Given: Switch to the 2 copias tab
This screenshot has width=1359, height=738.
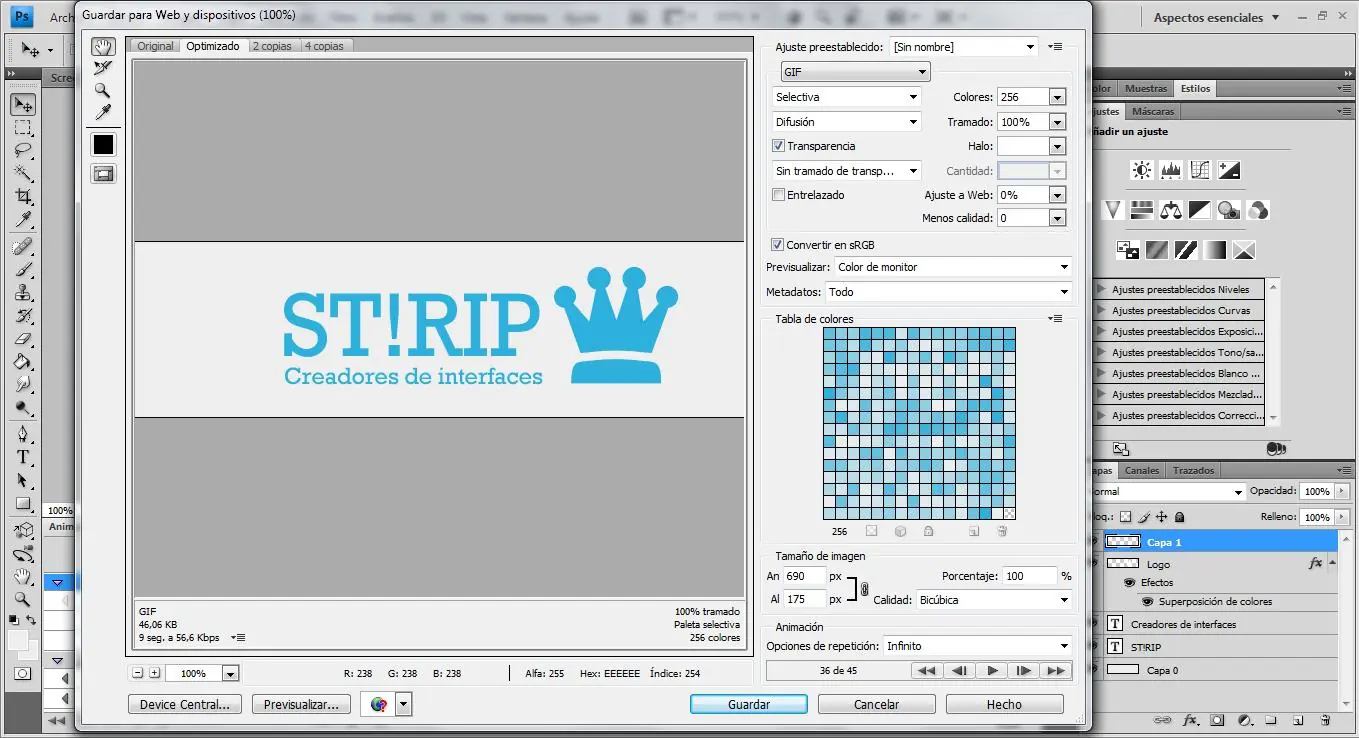Looking at the screenshot, I should tap(272, 46).
